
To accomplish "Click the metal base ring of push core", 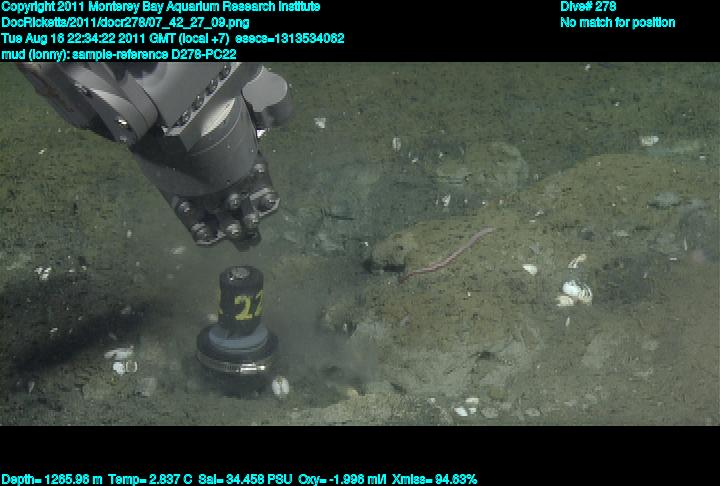I will click(236, 365).
